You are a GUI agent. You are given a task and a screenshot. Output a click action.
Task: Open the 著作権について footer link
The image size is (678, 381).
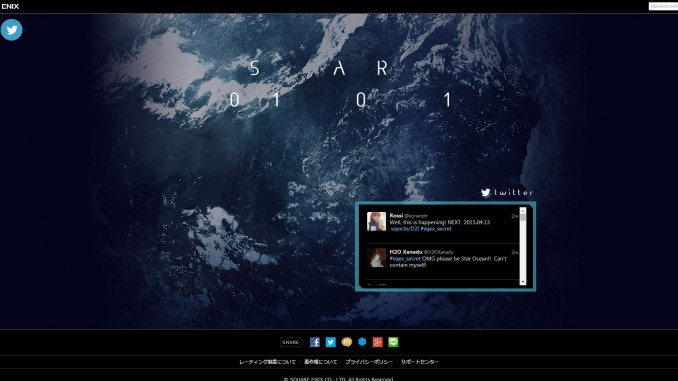point(320,362)
